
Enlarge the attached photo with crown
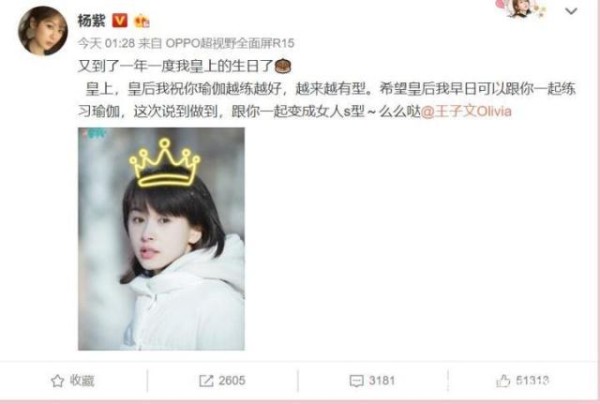click(161, 239)
